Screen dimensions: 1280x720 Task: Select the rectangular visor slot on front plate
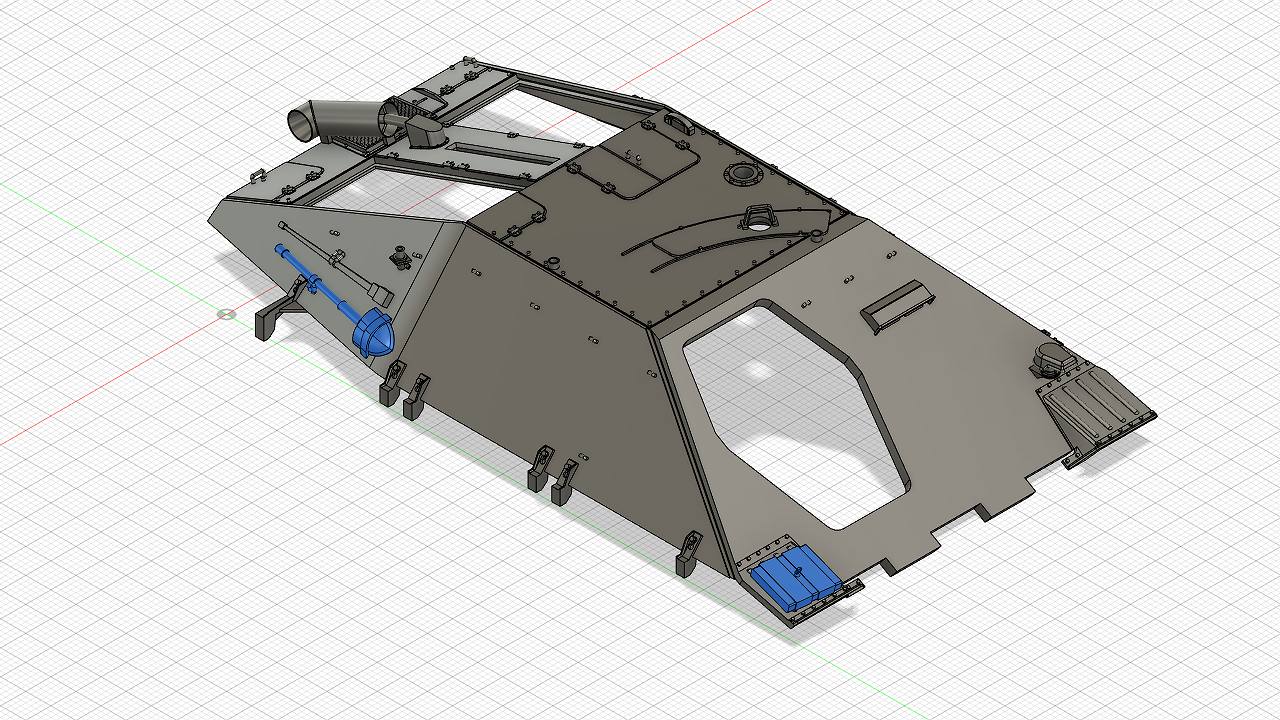coord(900,305)
